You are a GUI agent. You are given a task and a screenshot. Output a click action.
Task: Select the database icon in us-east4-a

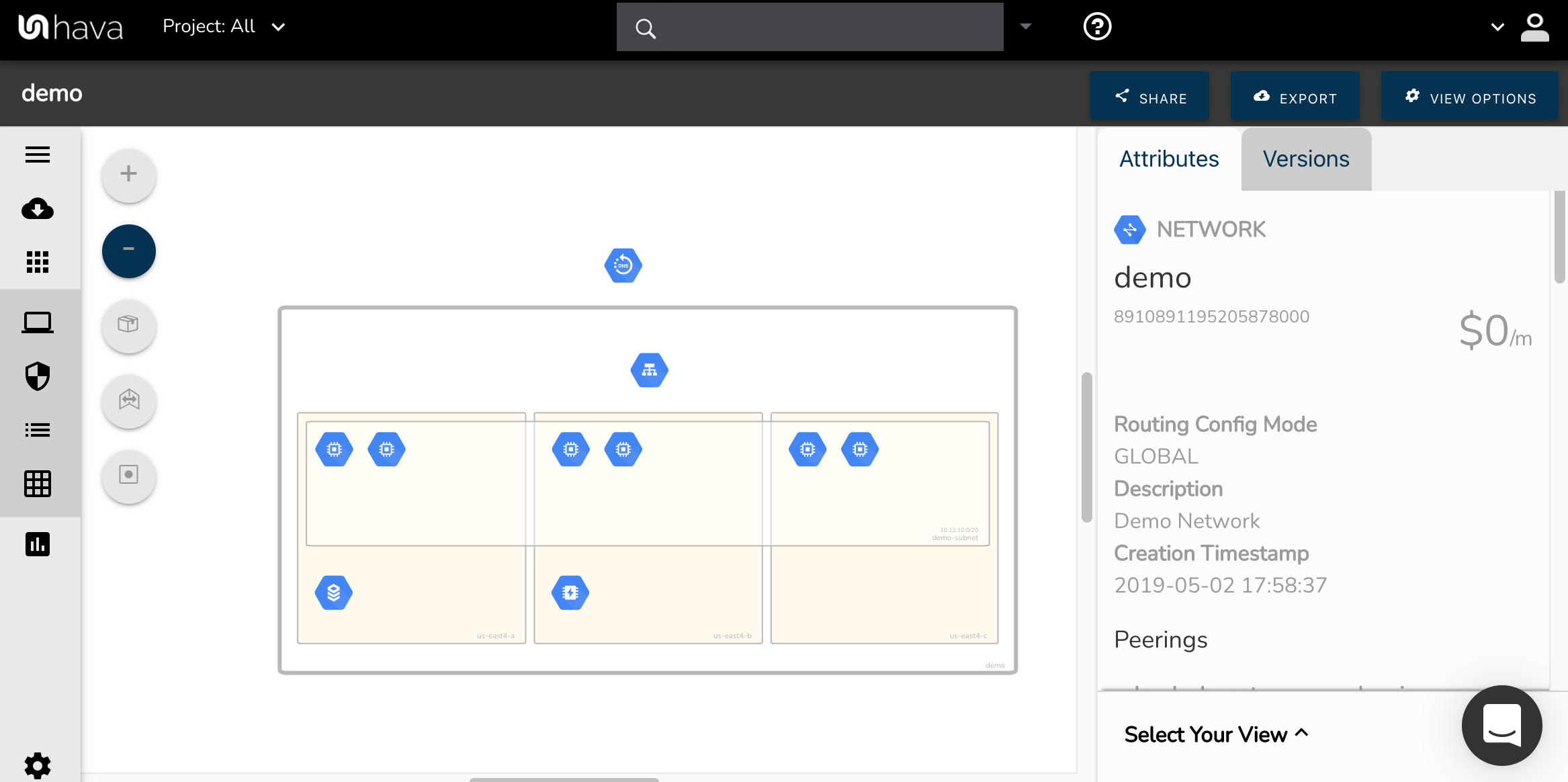pyautogui.click(x=333, y=592)
